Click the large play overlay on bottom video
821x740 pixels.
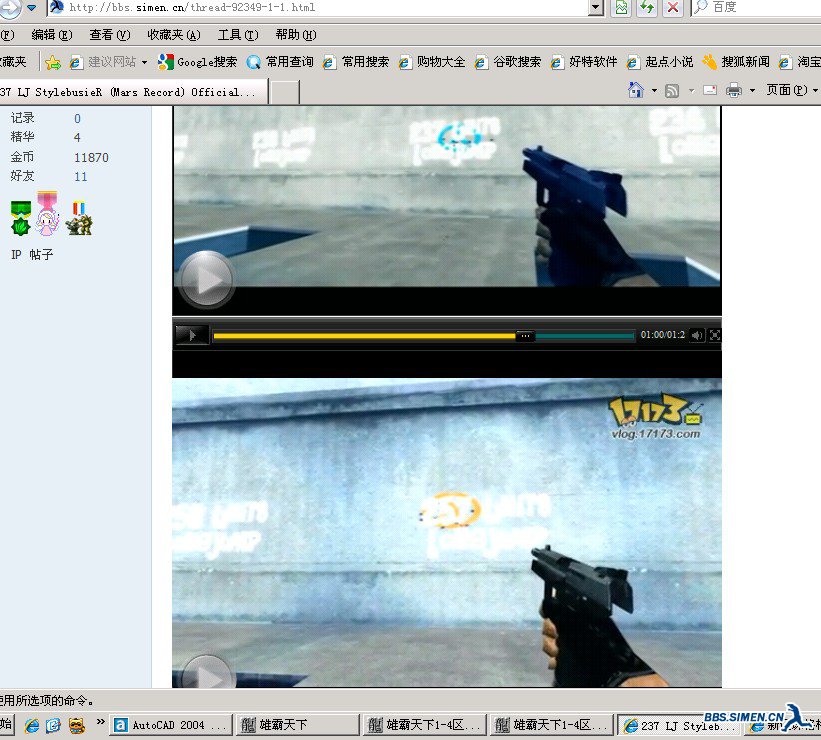click(x=207, y=672)
